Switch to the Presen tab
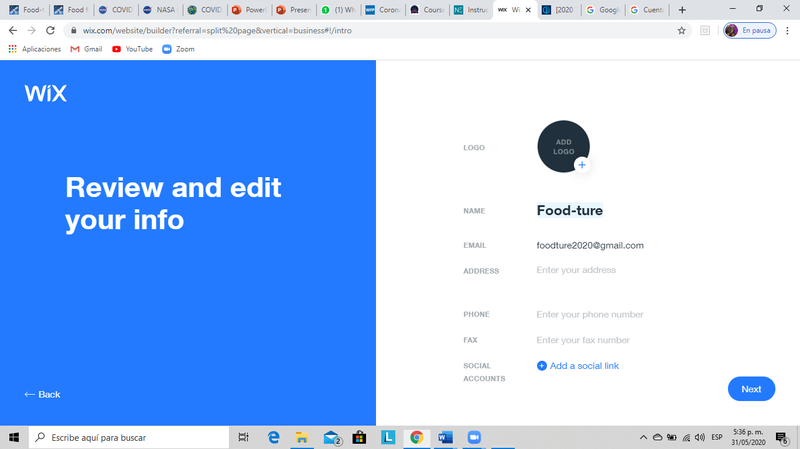This screenshot has height=449, width=800. tap(293, 10)
